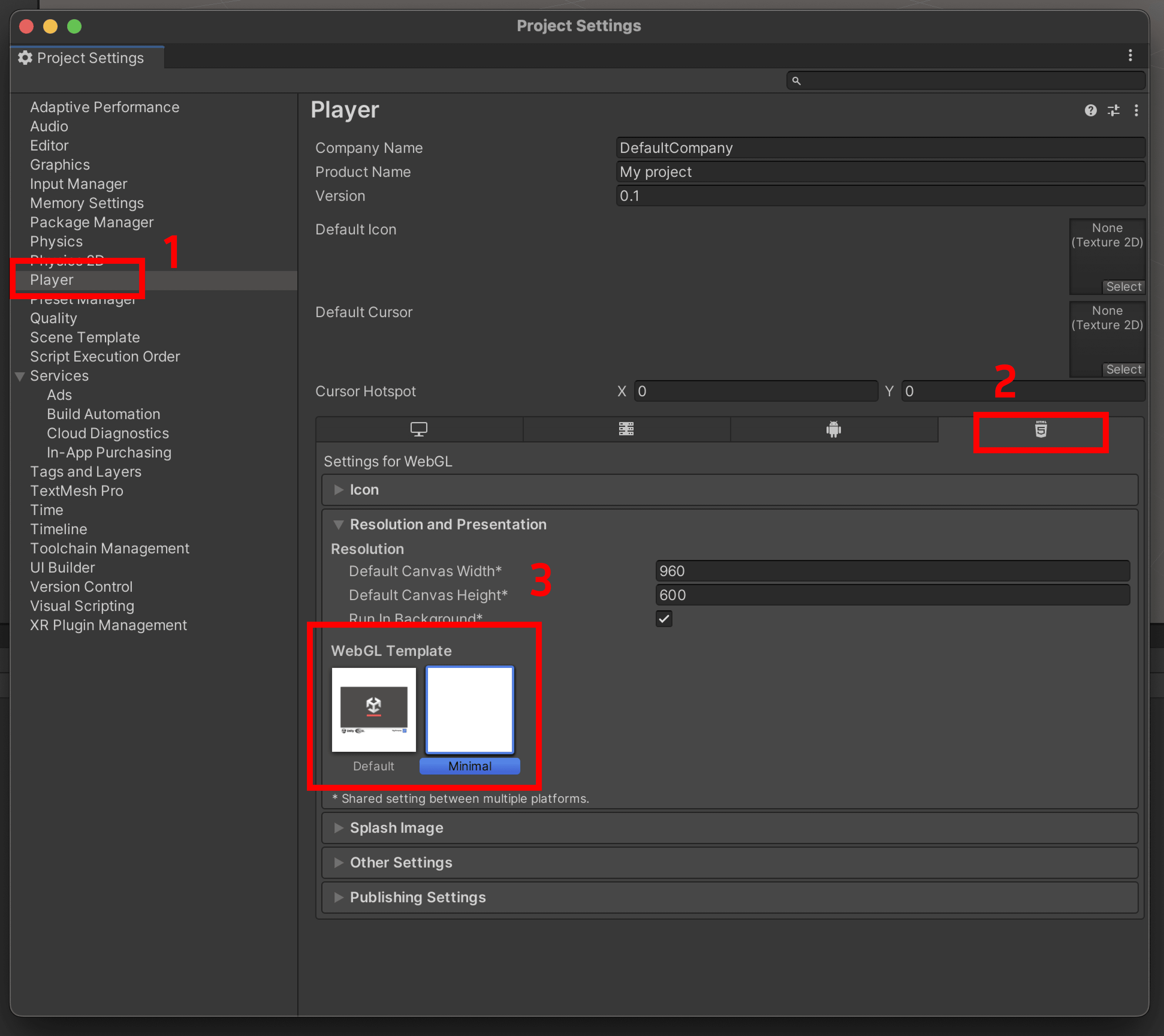Click the Default Icon texture slot
This screenshot has width=1164, height=1036.
1107,256
